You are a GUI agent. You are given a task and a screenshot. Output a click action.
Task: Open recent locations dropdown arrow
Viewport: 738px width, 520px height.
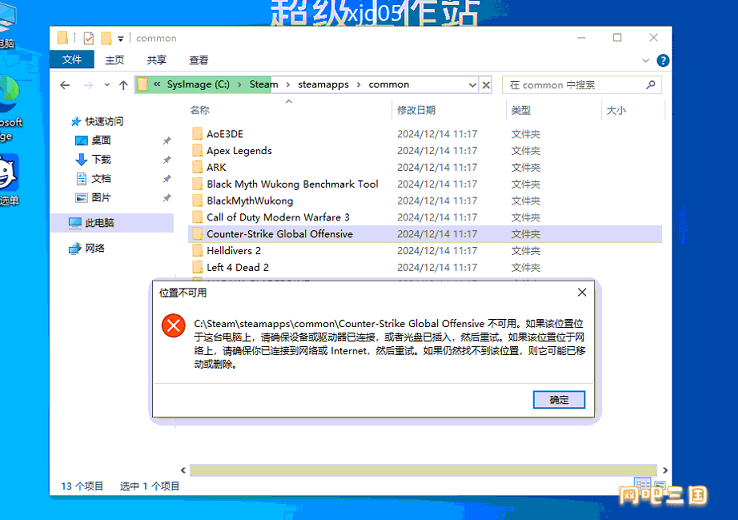[107, 85]
